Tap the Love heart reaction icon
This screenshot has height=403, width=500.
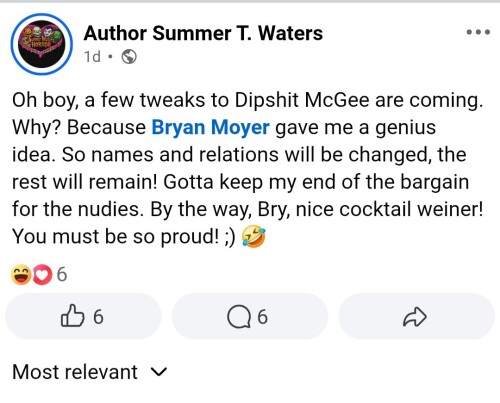click(42, 275)
